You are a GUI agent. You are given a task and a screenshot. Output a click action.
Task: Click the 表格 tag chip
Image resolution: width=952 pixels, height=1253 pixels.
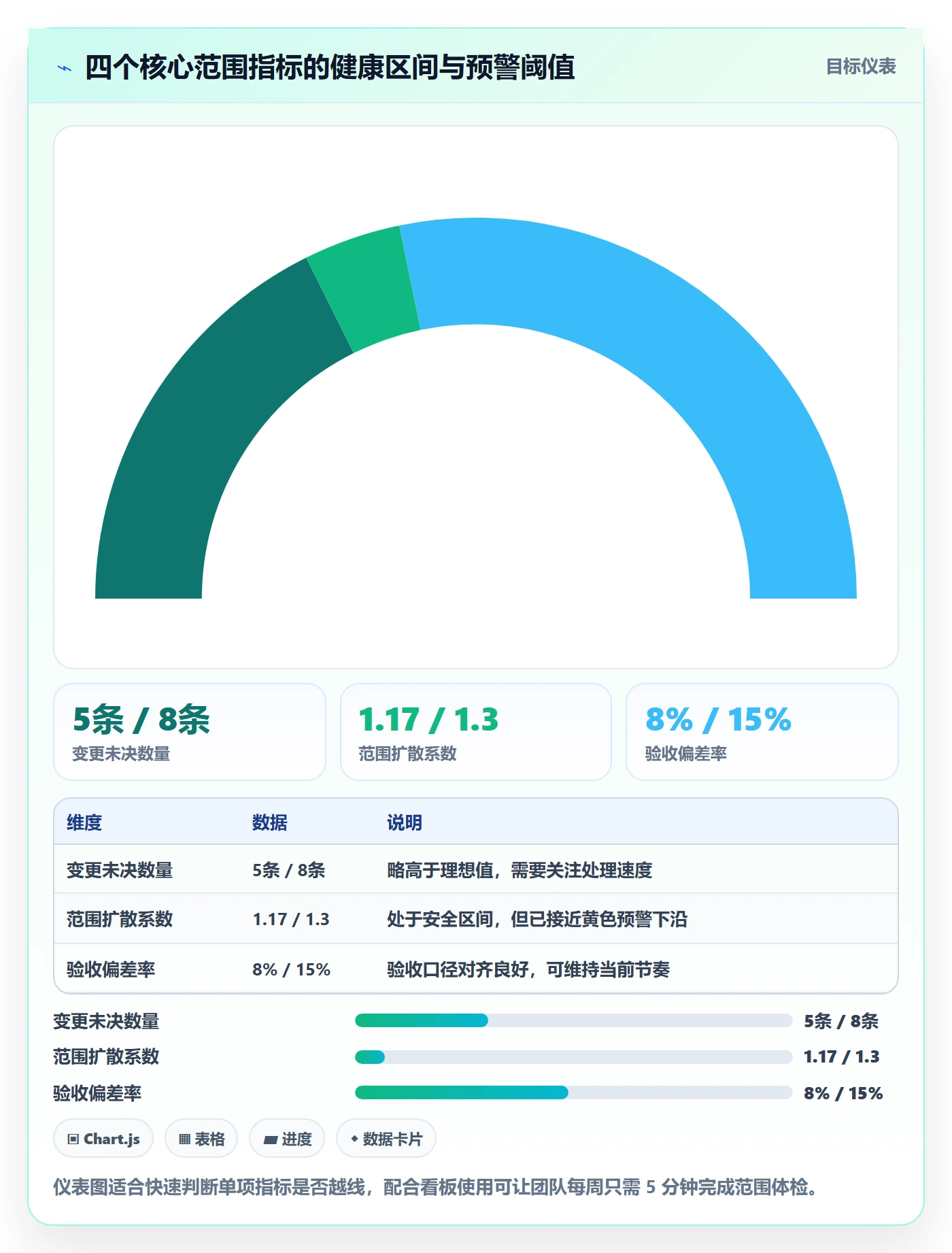[201, 1138]
